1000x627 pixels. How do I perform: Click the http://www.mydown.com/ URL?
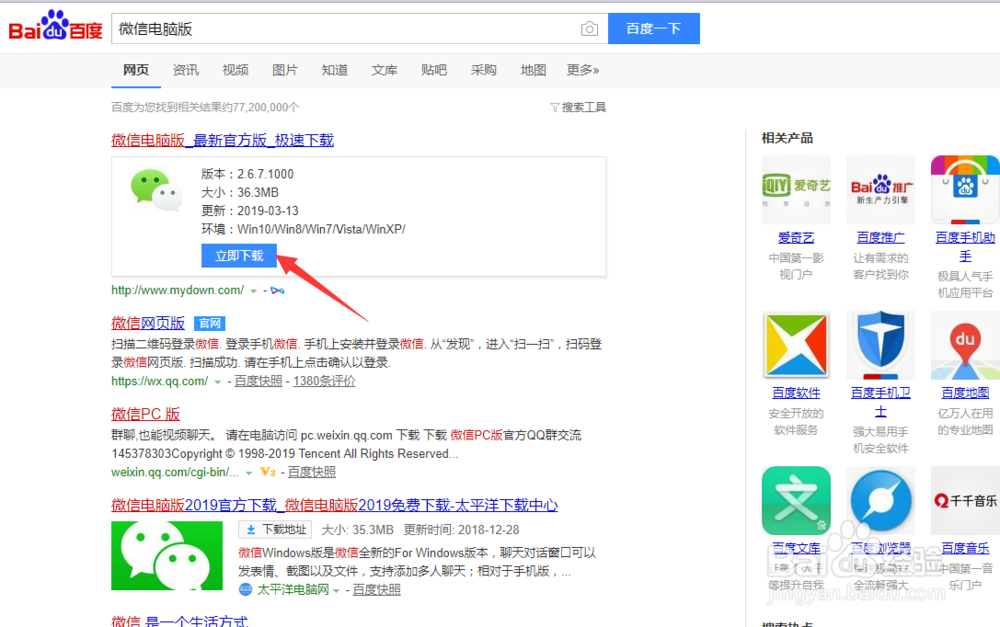177,290
